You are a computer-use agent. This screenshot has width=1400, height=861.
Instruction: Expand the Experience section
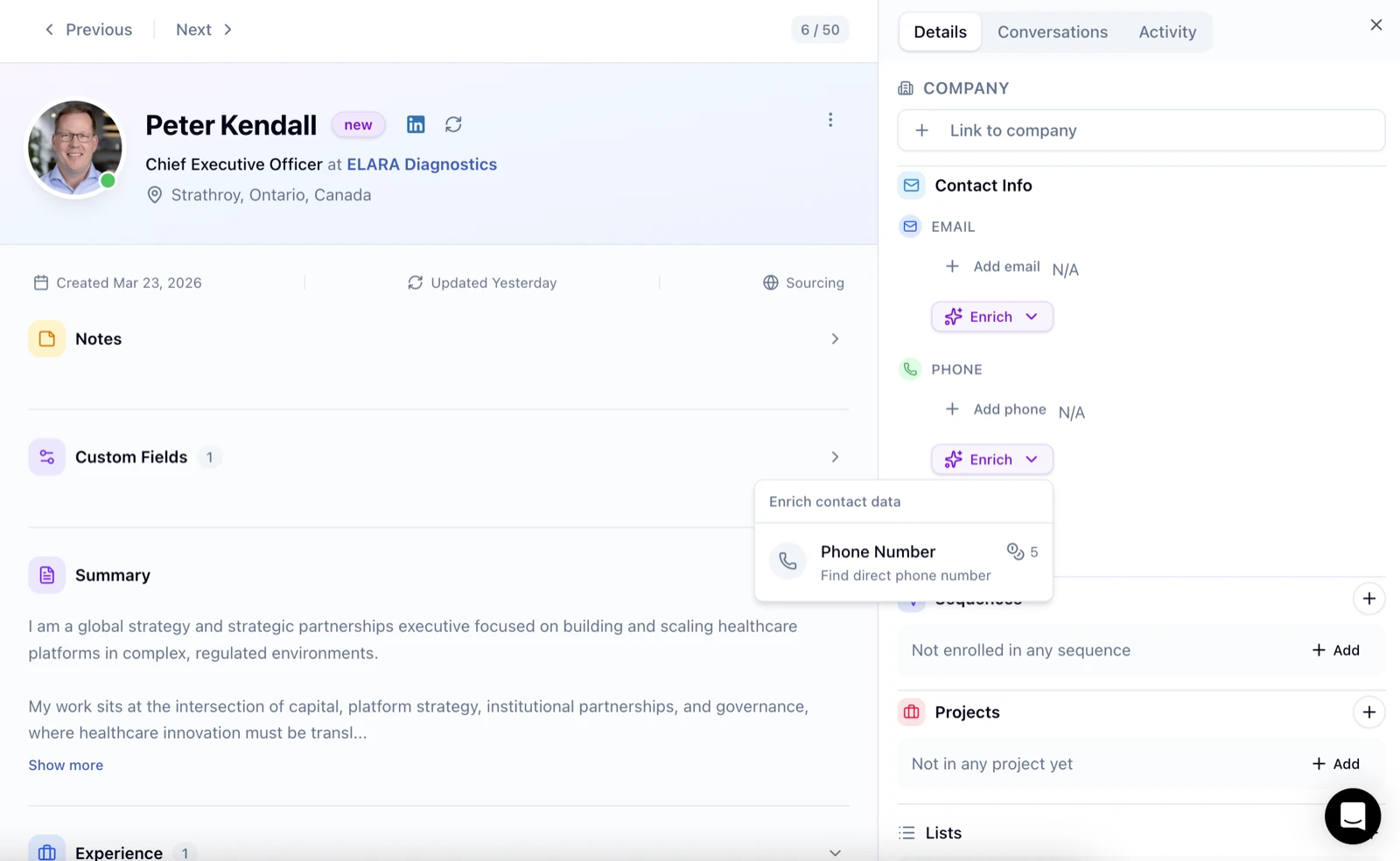835,851
